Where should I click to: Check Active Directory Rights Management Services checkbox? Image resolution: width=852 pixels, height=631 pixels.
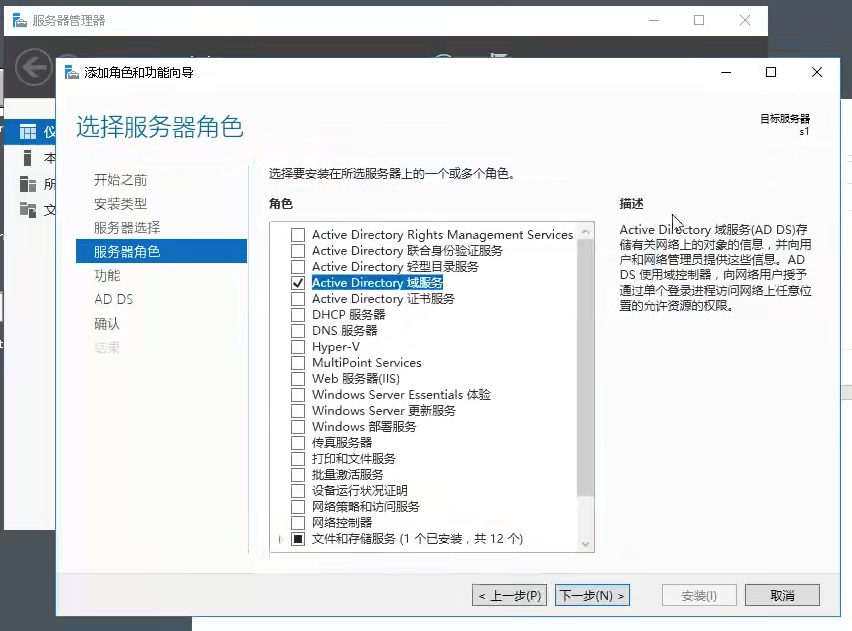tap(298, 235)
